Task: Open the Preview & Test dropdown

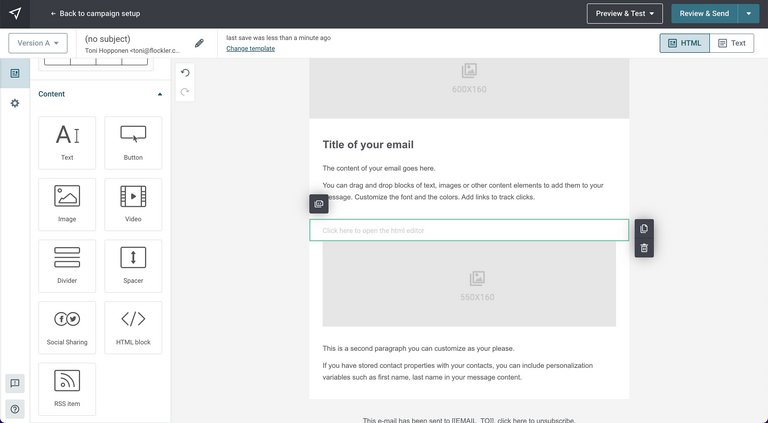Action: click(624, 14)
